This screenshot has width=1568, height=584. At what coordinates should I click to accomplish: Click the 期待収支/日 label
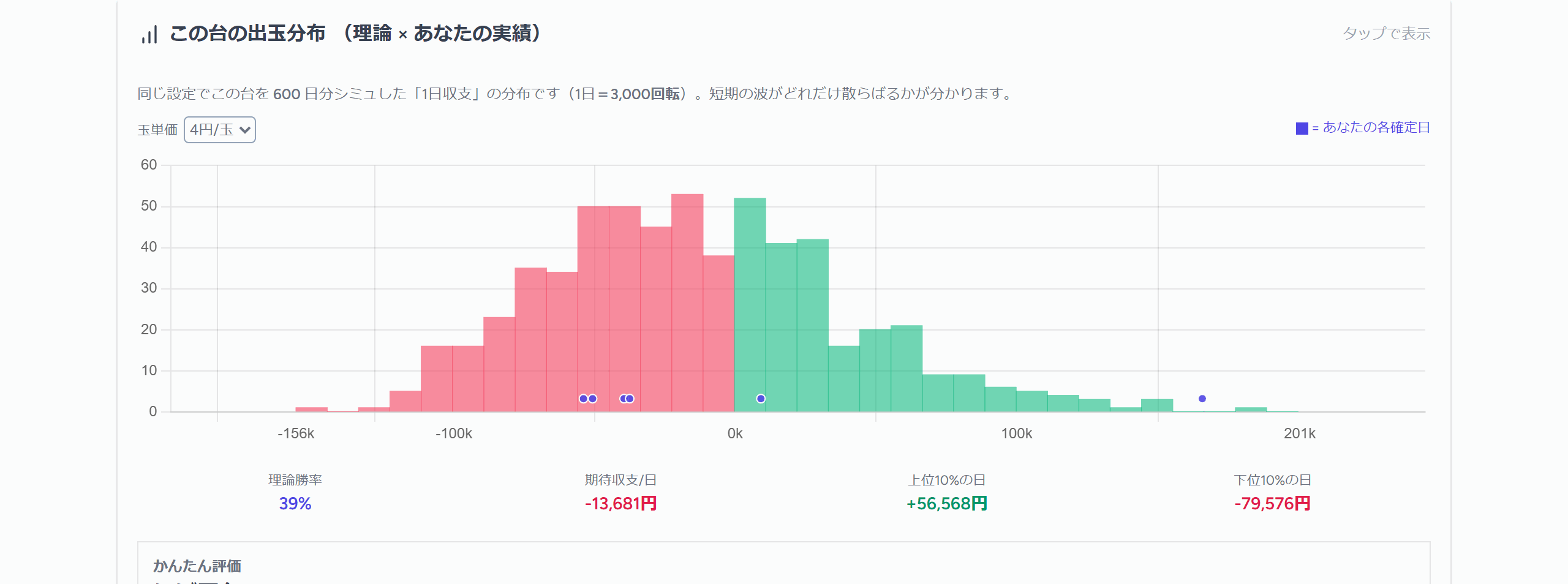tap(620, 480)
